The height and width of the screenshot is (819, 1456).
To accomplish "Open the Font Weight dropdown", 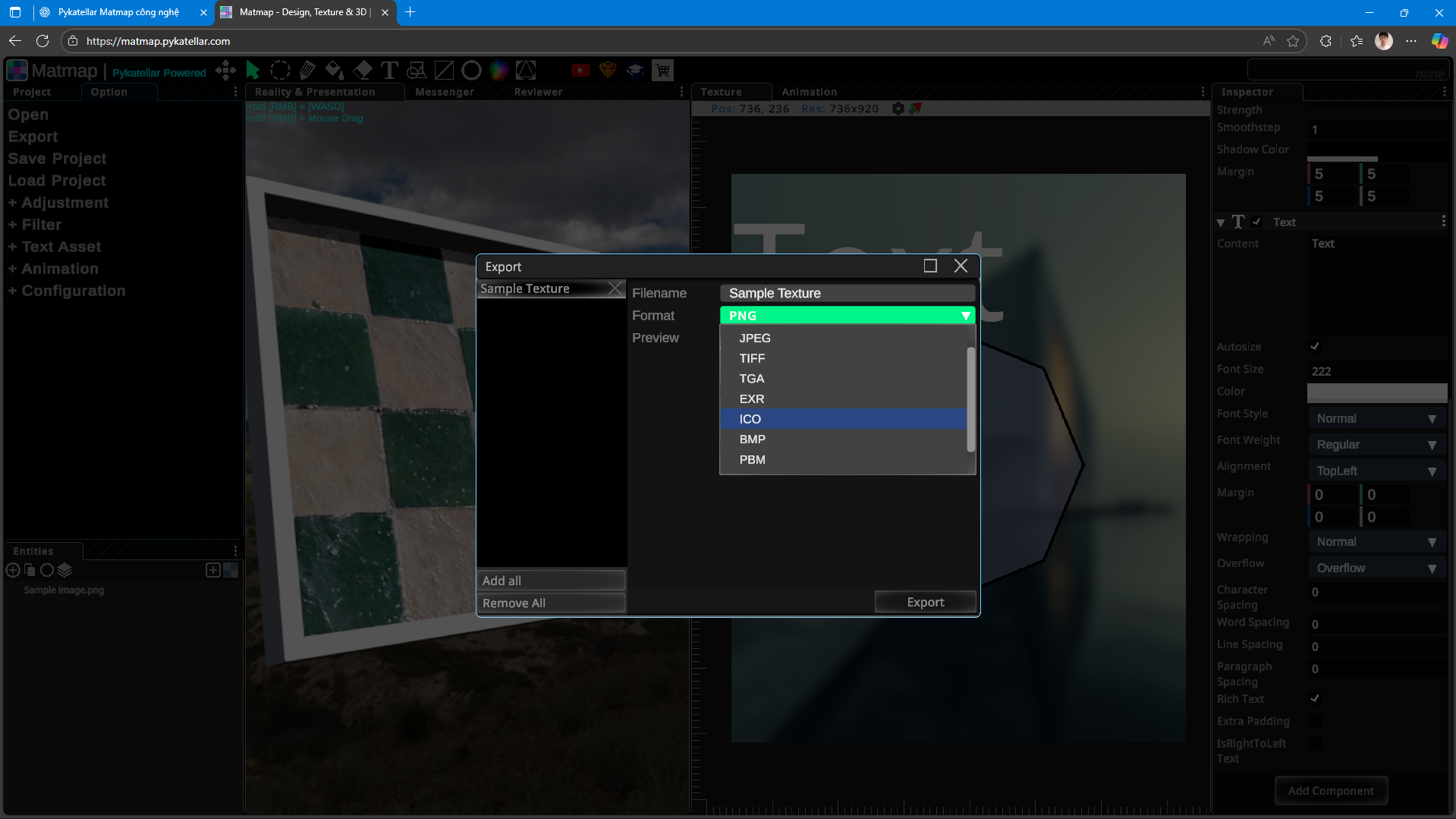I will (1376, 445).
